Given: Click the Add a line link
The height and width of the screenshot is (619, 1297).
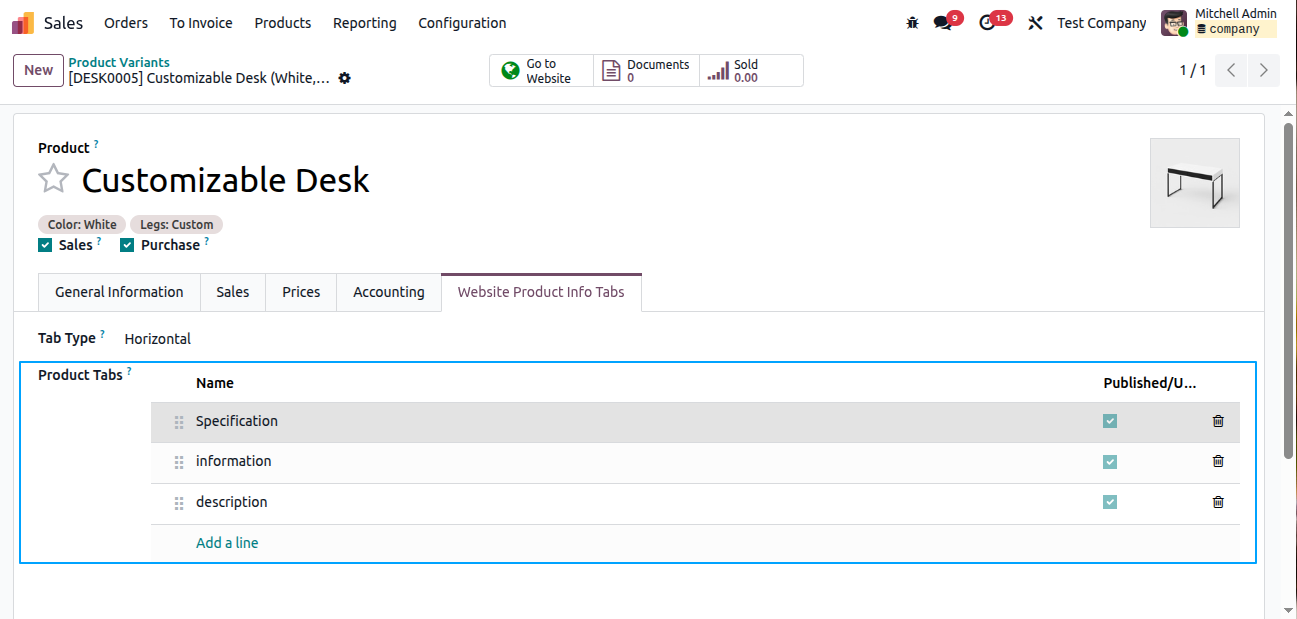Looking at the screenshot, I should point(227,543).
